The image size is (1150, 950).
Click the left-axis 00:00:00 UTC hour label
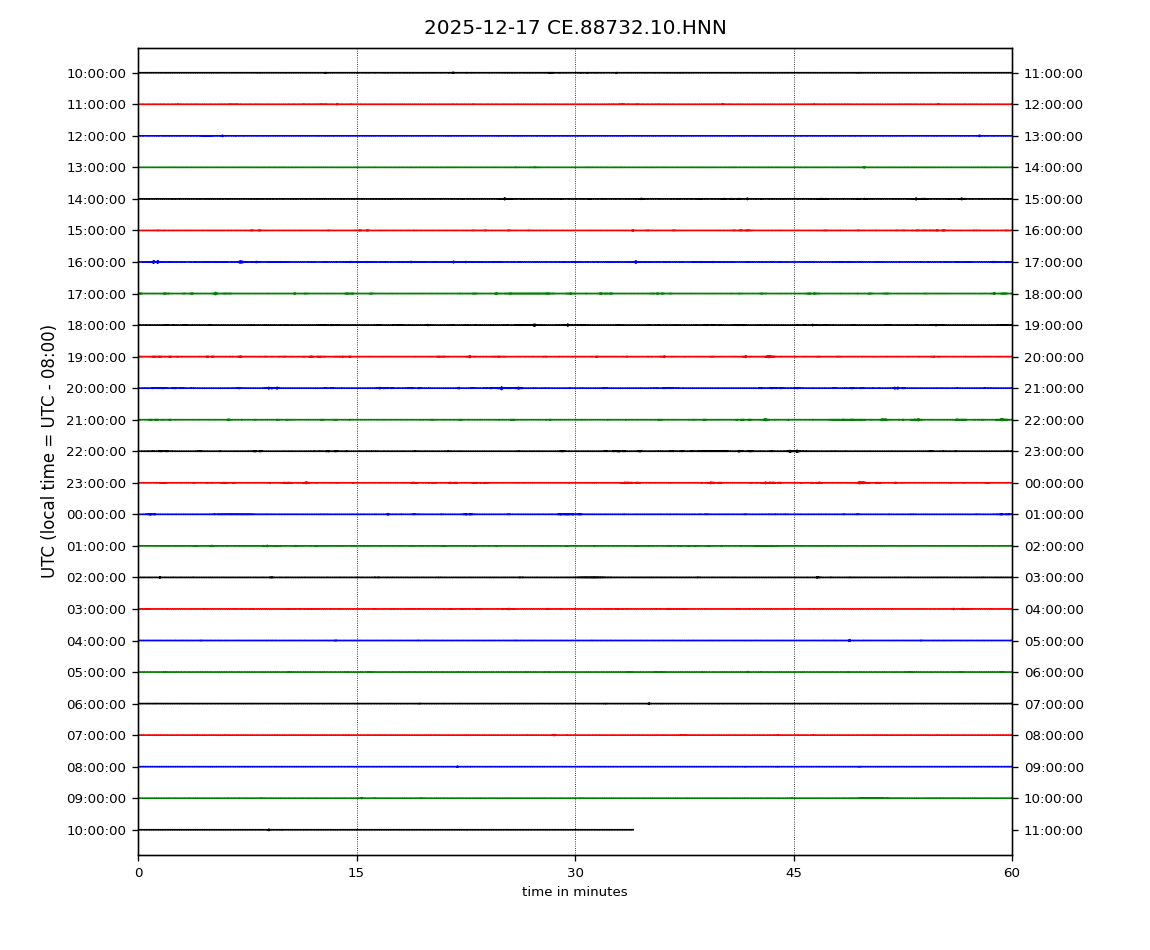[97, 515]
